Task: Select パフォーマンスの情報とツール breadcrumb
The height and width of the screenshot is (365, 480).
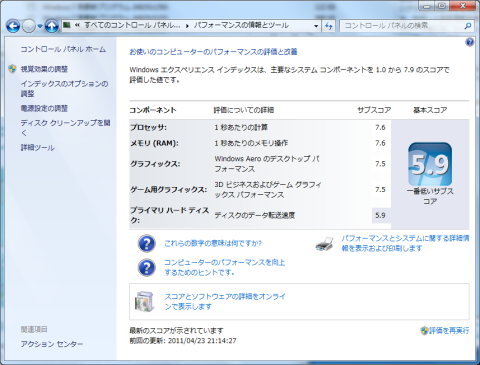Action: coord(241,25)
